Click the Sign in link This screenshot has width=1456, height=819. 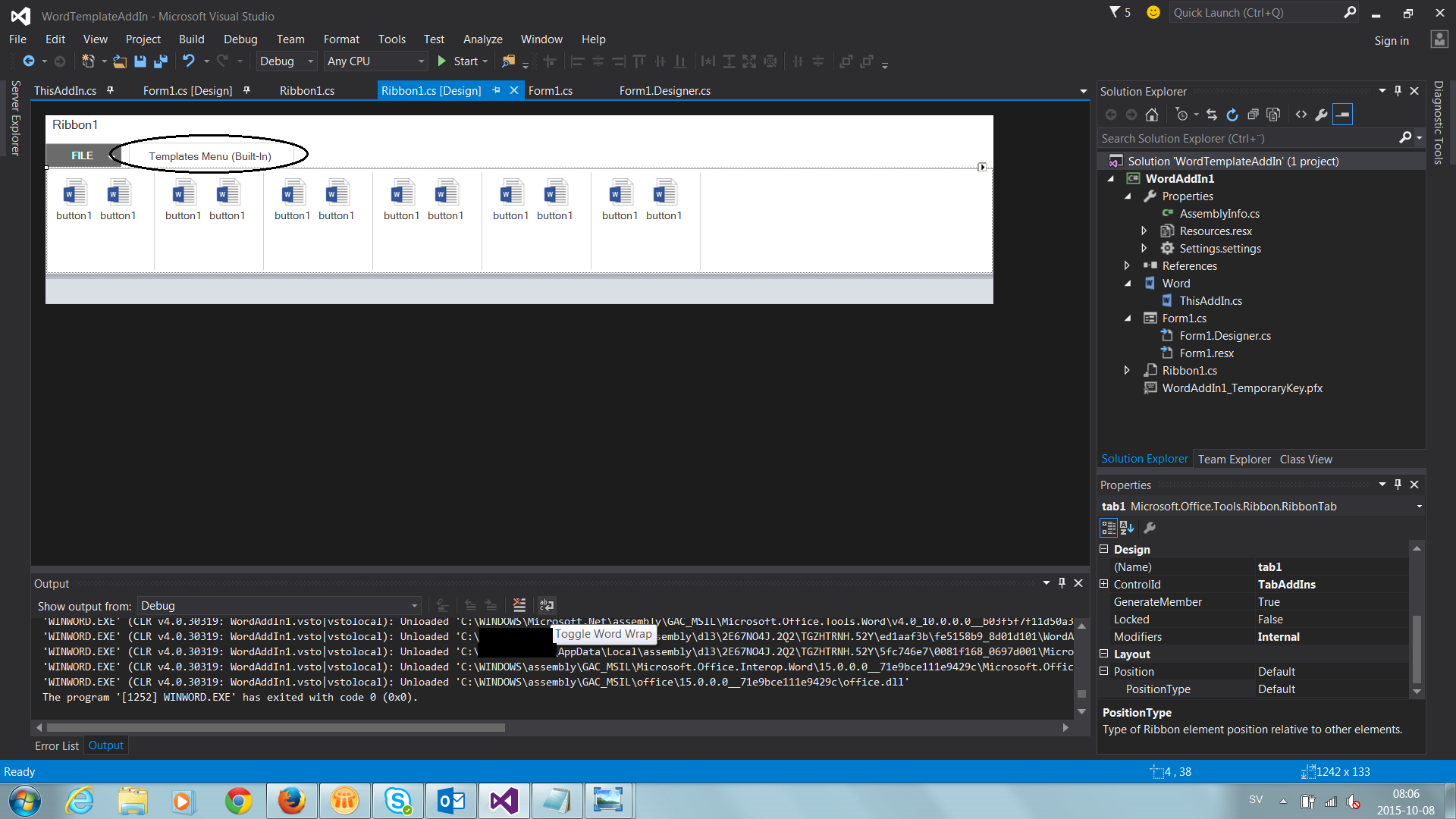[1392, 41]
